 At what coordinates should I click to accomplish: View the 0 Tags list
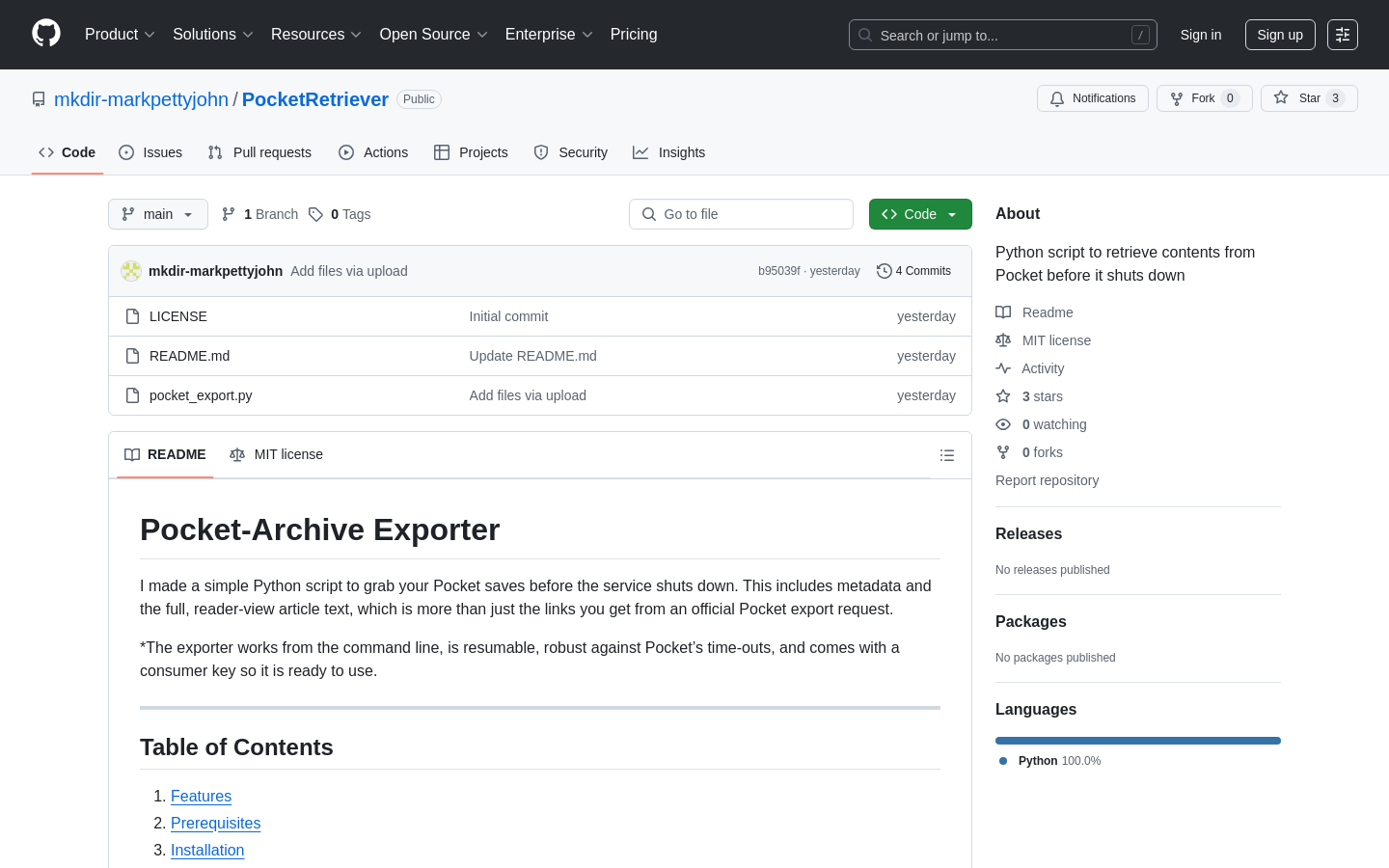pyautogui.click(x=340, y=214)
